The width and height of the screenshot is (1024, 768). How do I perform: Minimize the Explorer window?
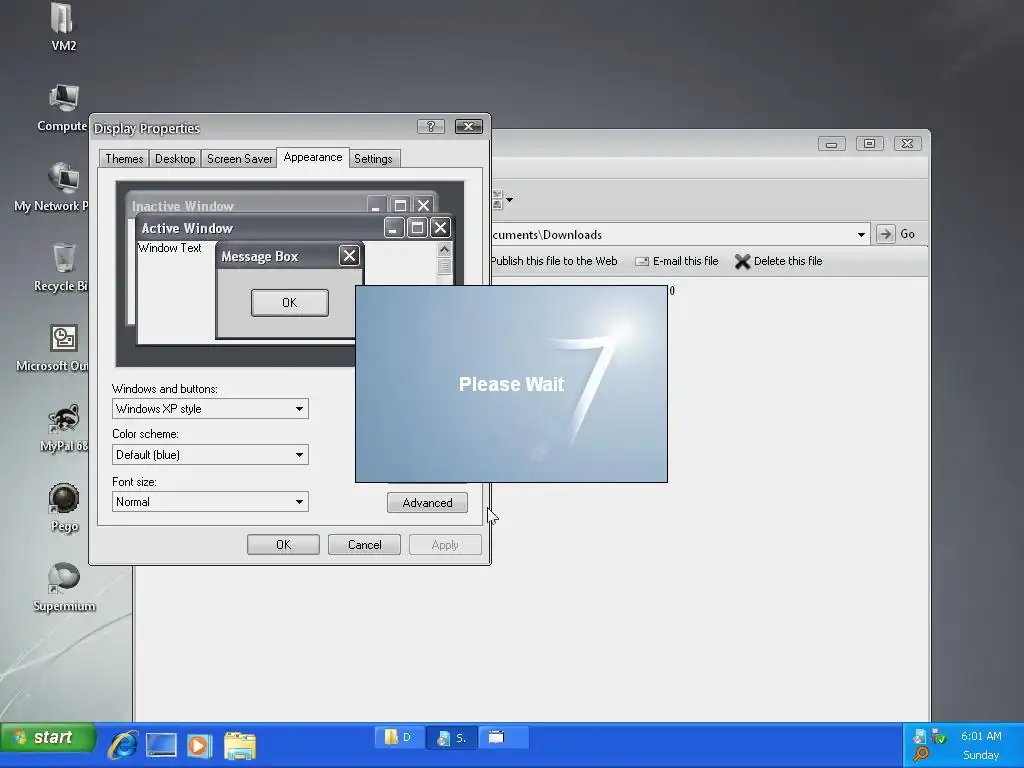(831, 144)
